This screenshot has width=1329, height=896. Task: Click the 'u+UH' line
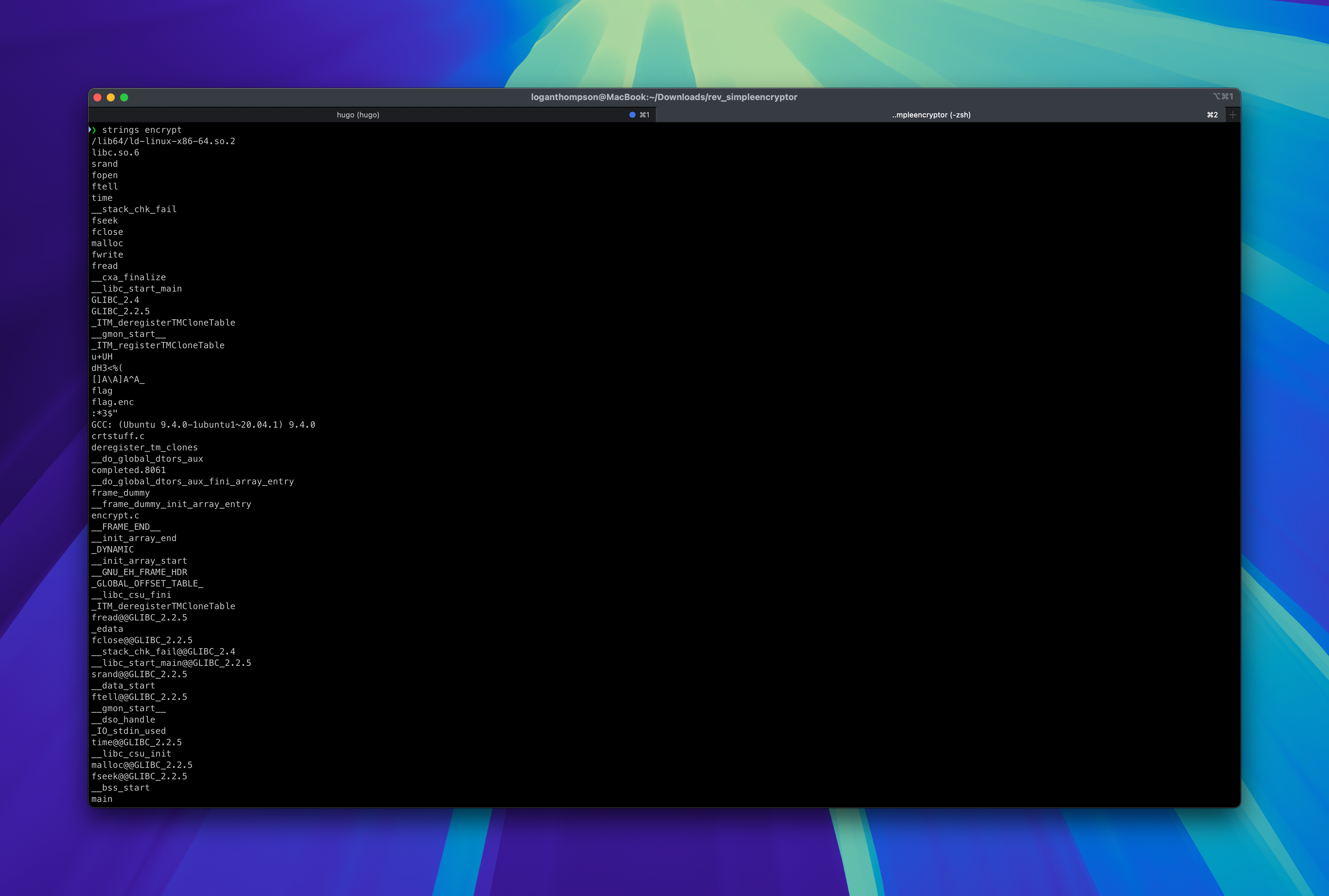click(x=102, y=357)
